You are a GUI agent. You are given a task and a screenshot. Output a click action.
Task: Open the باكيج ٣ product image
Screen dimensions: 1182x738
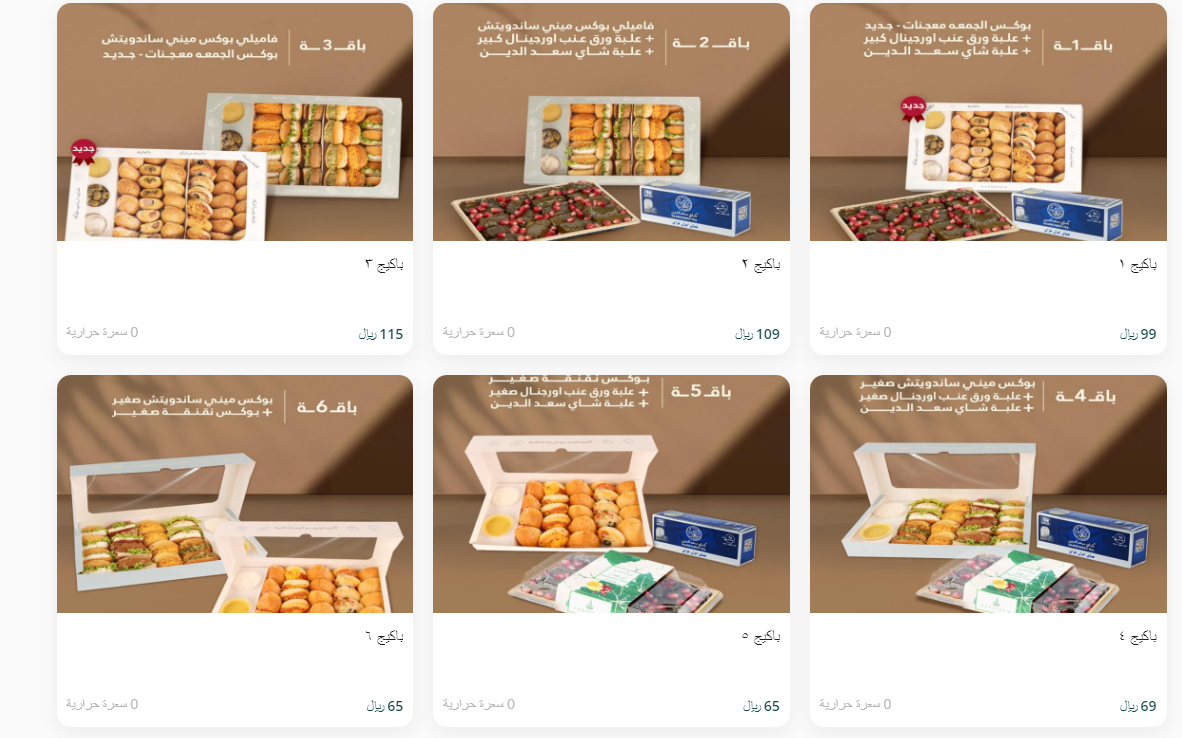(x=235, y=122)
